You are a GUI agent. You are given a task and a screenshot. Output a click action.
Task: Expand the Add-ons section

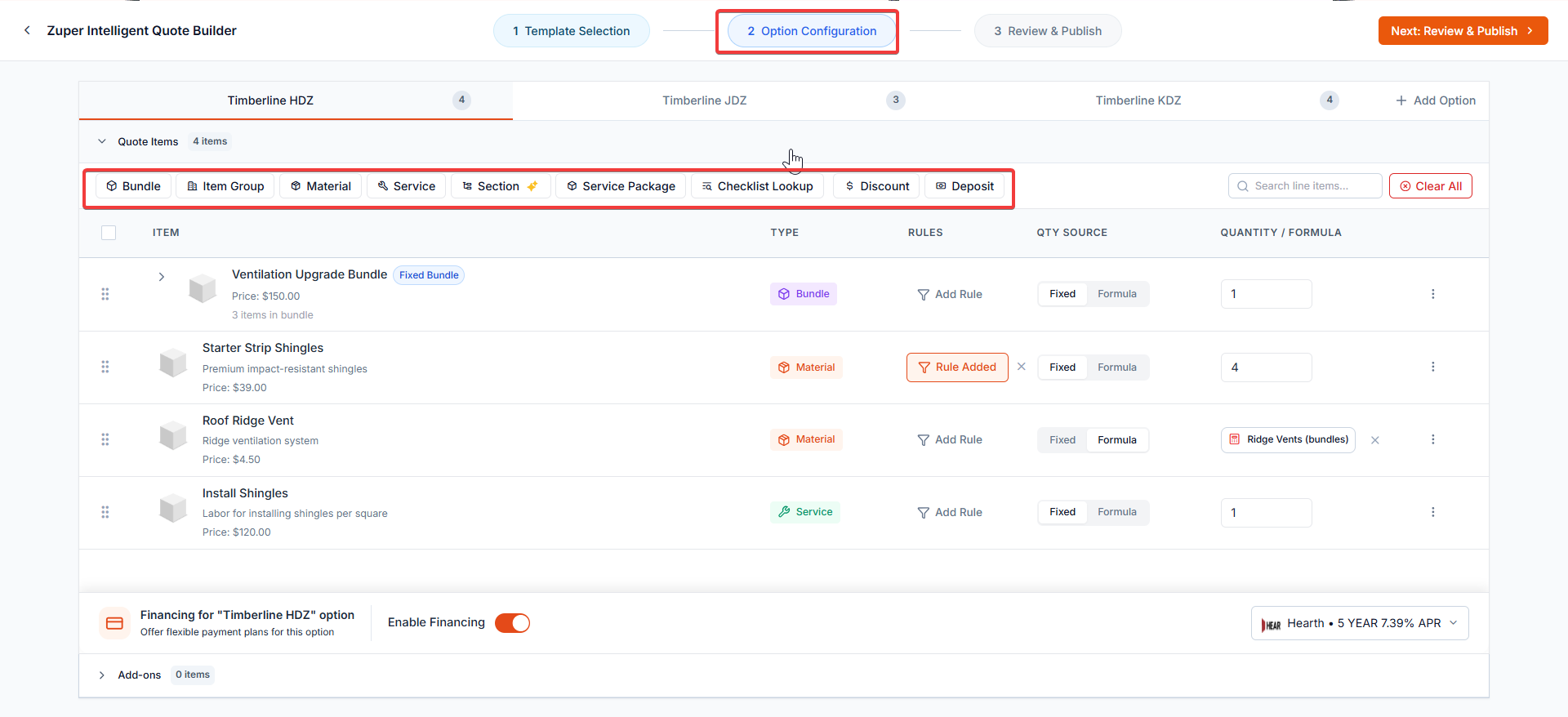(102, 675)
